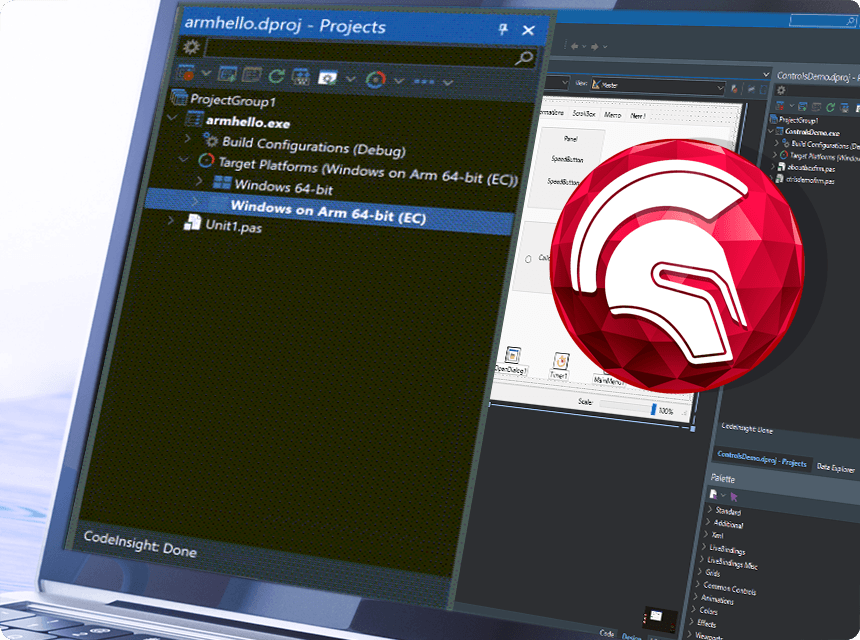Click the lower SpeedButton on the form

562,182
